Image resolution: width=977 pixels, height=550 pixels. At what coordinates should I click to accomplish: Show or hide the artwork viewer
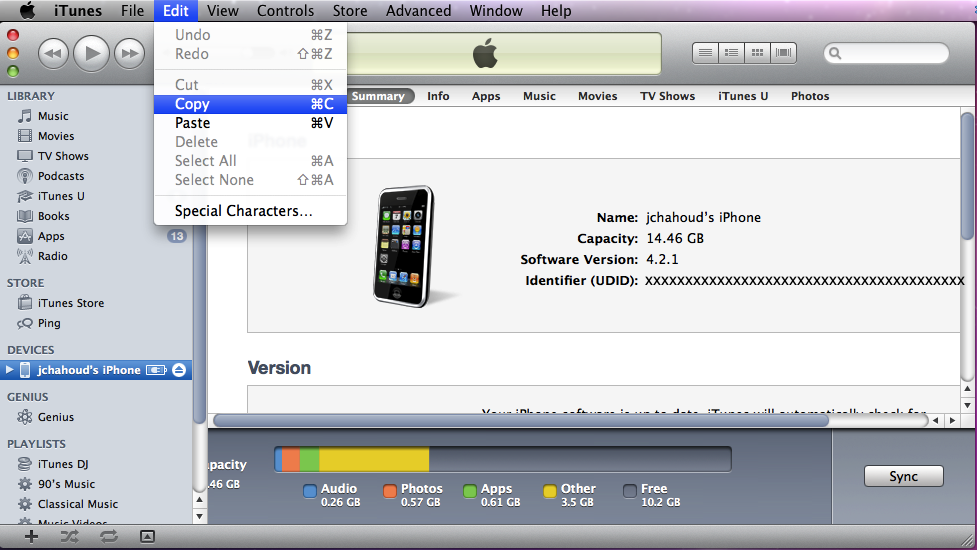tap(147, 537)
